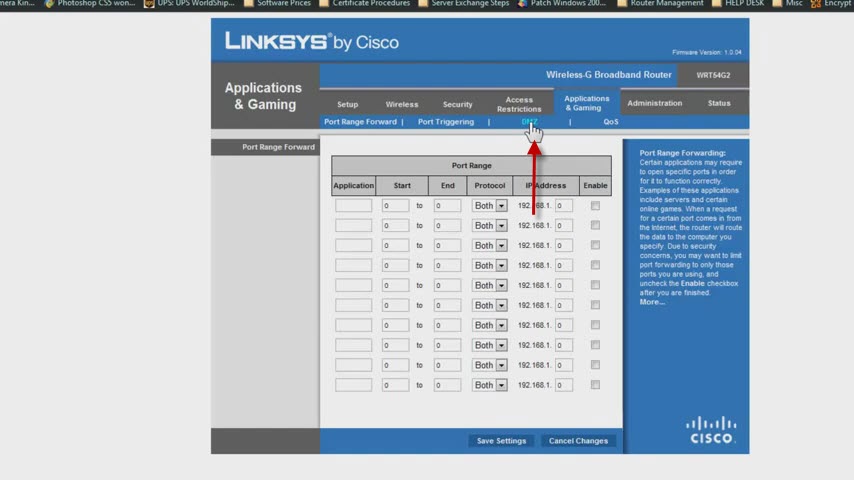854x480 pixels.
Task: Open the Port Triggering sub-tab
Action: click(x=446, y=121)
